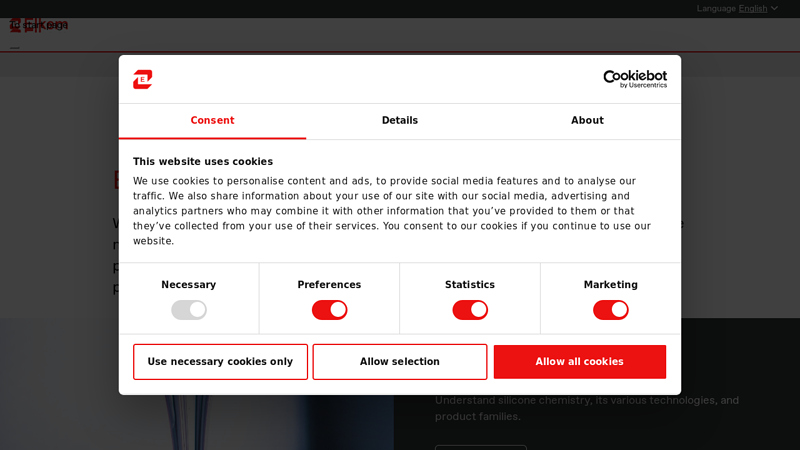
Task: Open the About tab
Action: [x=587, y=121]
